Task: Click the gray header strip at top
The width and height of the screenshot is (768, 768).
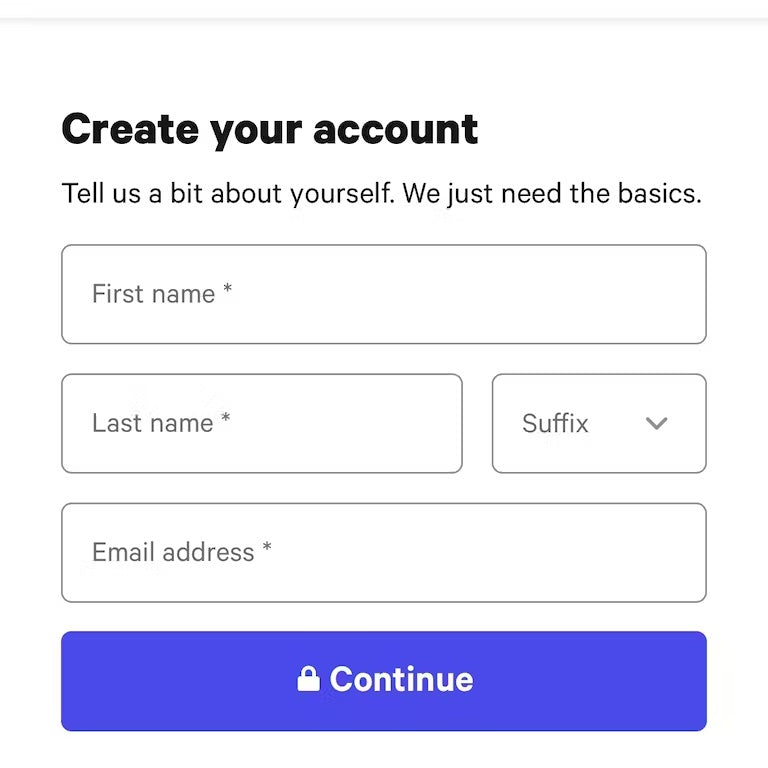Action: 384,8
